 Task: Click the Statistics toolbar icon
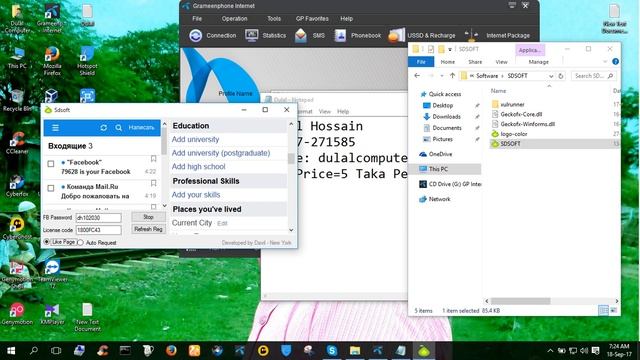click(251, 36)
